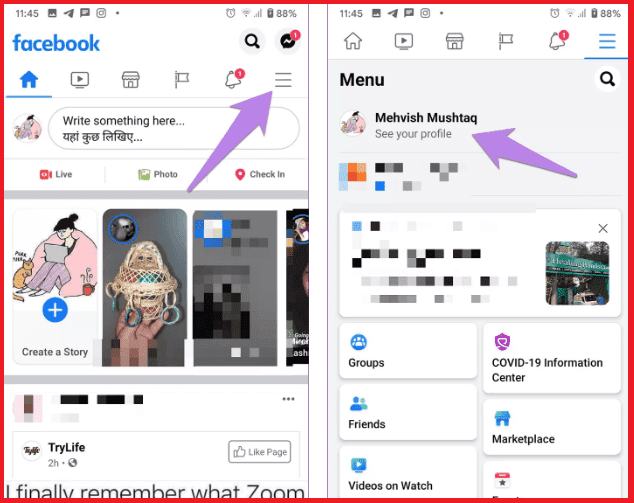Search from the Menu screen
Image resolution: width=634 pixels, height=503 pixels.
[607, 79]
